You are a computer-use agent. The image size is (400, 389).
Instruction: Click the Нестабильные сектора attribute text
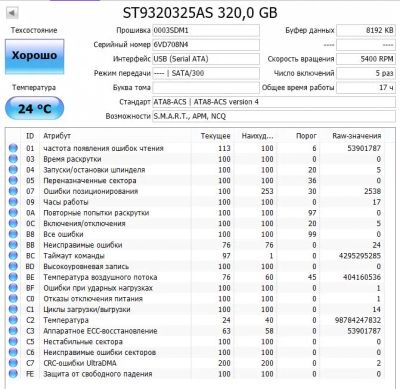pos(83,342)
